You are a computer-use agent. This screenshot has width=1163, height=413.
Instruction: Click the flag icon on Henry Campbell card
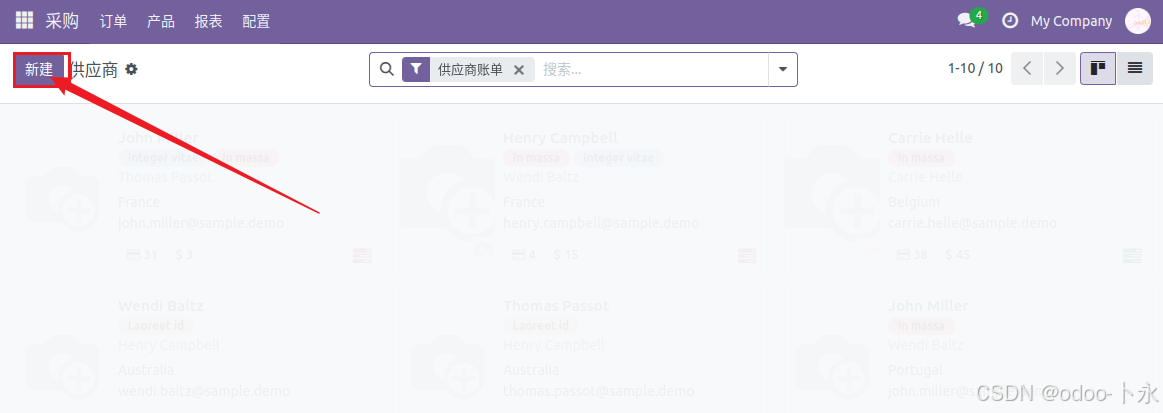pyautogui.click(x=747, y=256)
